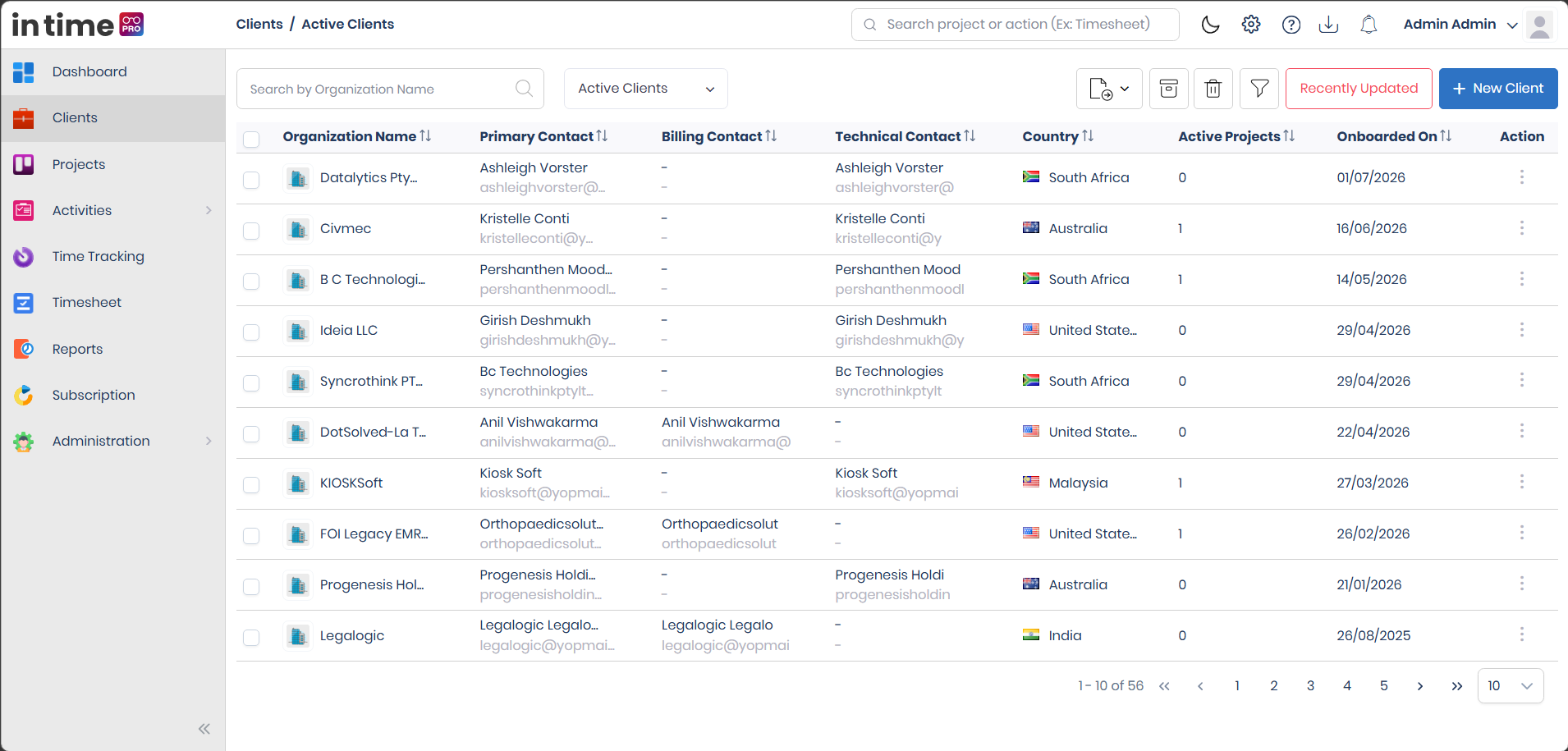1568x751 pixels.
Task: Click the archive clients icon
Action: click(x=1168, y=89)
